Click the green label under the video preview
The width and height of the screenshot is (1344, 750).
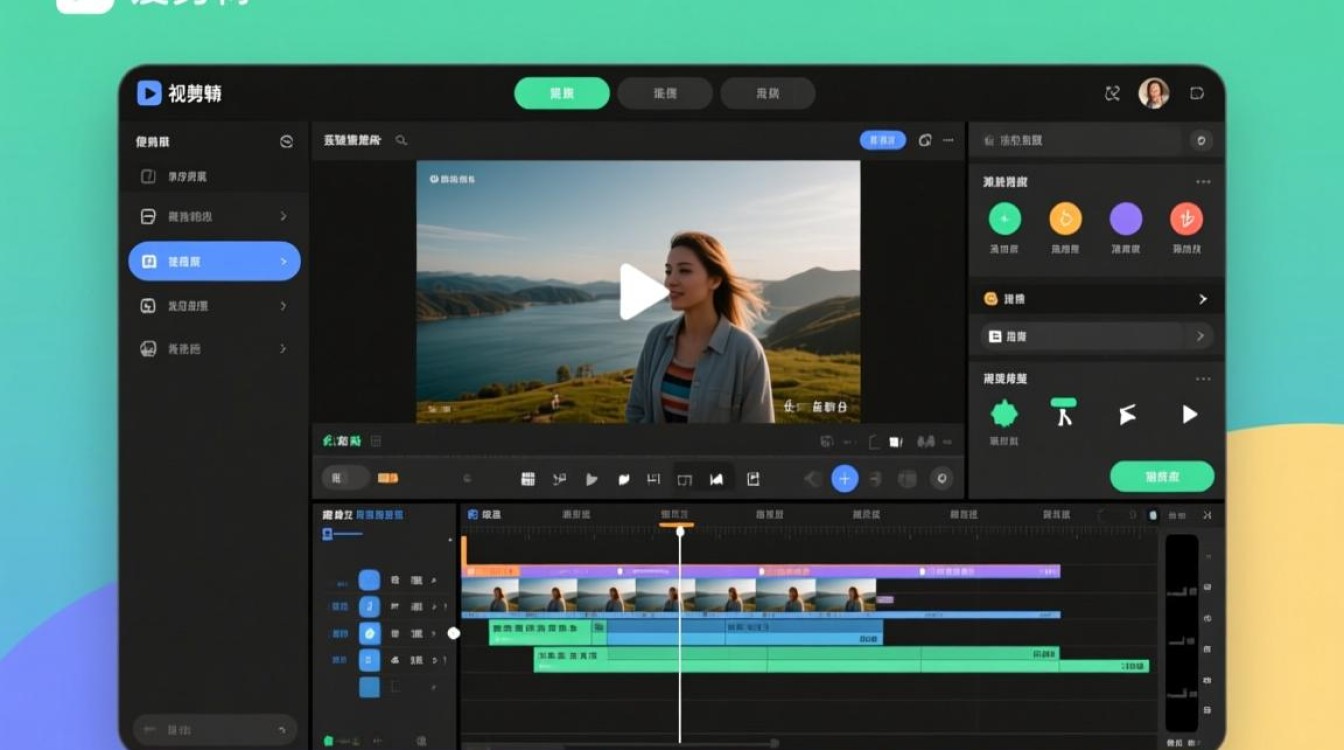342,441
